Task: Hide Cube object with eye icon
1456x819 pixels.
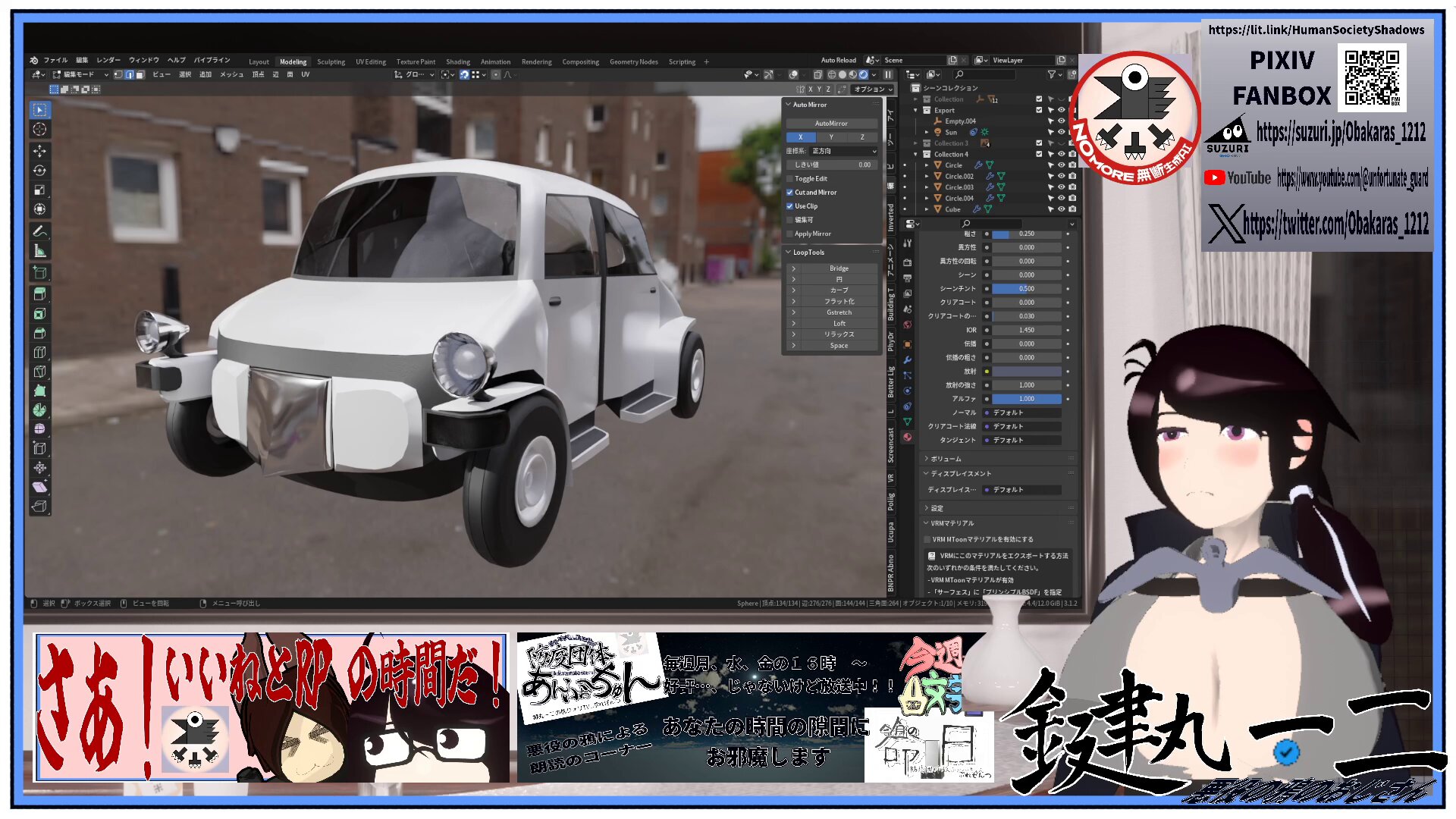Action: 1062,209
